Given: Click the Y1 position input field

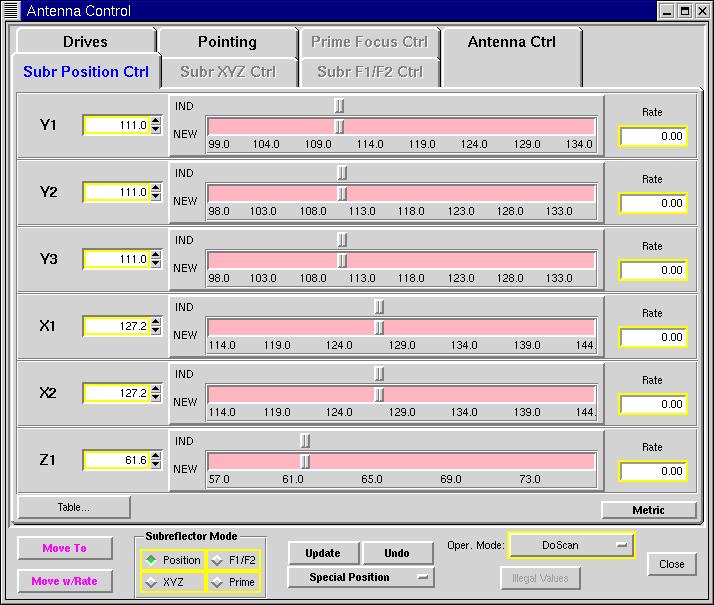Looking at the screenshot, I should (x=117, y=125).
